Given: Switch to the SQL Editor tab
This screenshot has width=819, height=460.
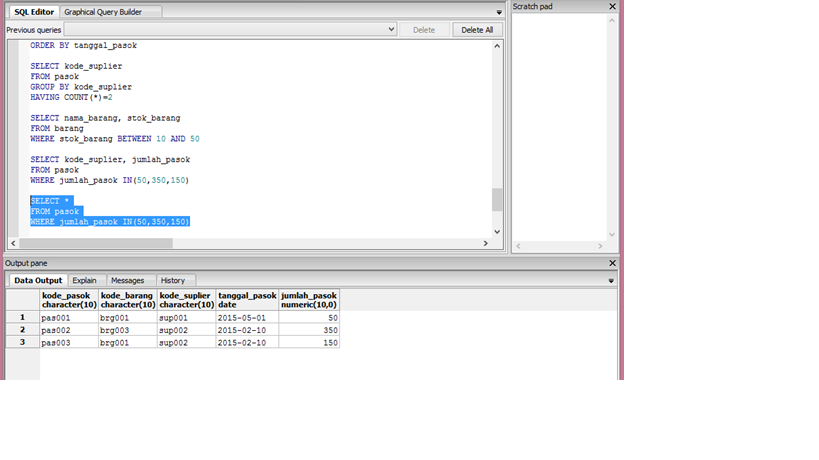Looking at the screenshot, I should tap(34, 11).
